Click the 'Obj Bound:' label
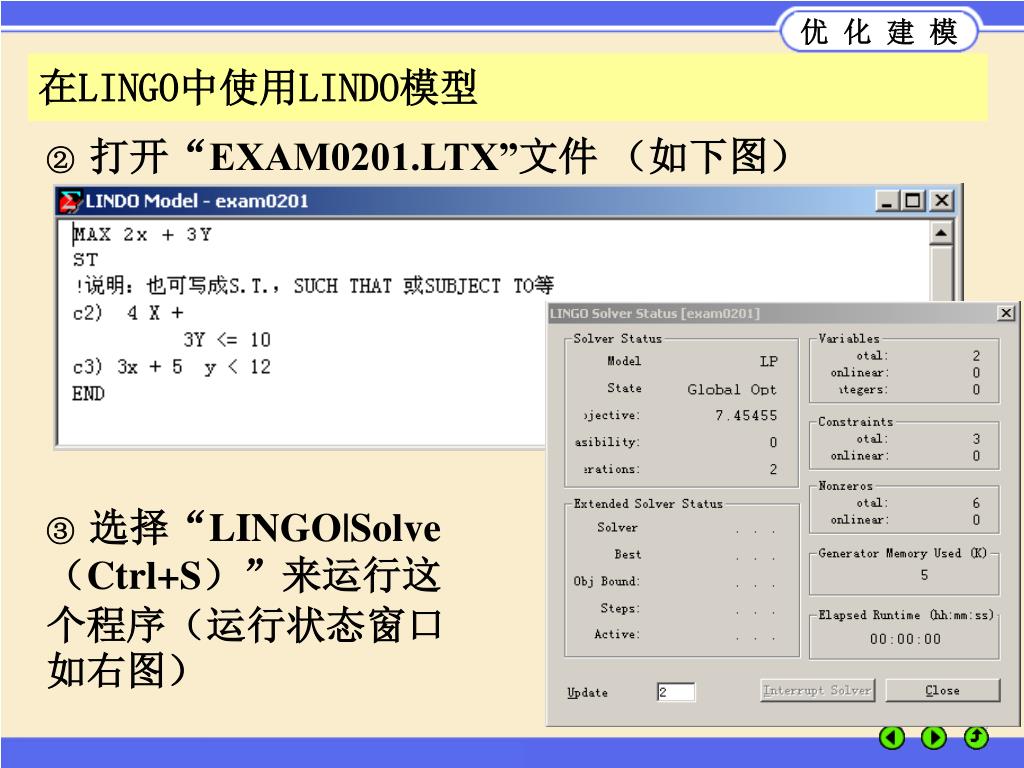The height and width of the screenshot is (768, 1024). tap(607, 581)
